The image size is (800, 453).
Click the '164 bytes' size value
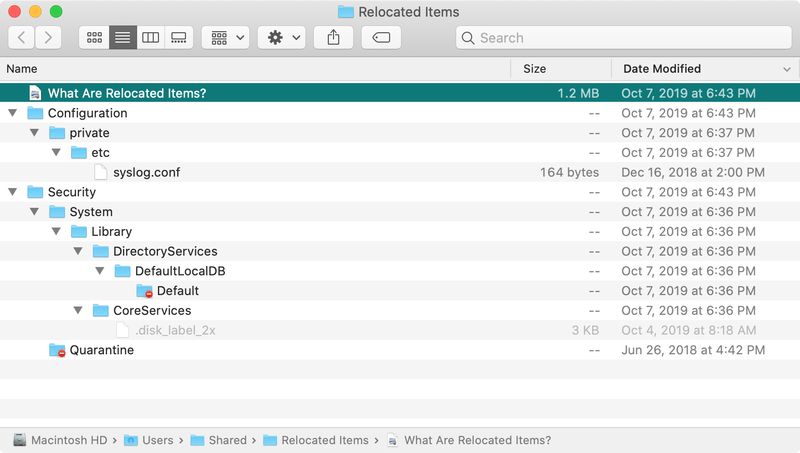[x=569, y=172]
